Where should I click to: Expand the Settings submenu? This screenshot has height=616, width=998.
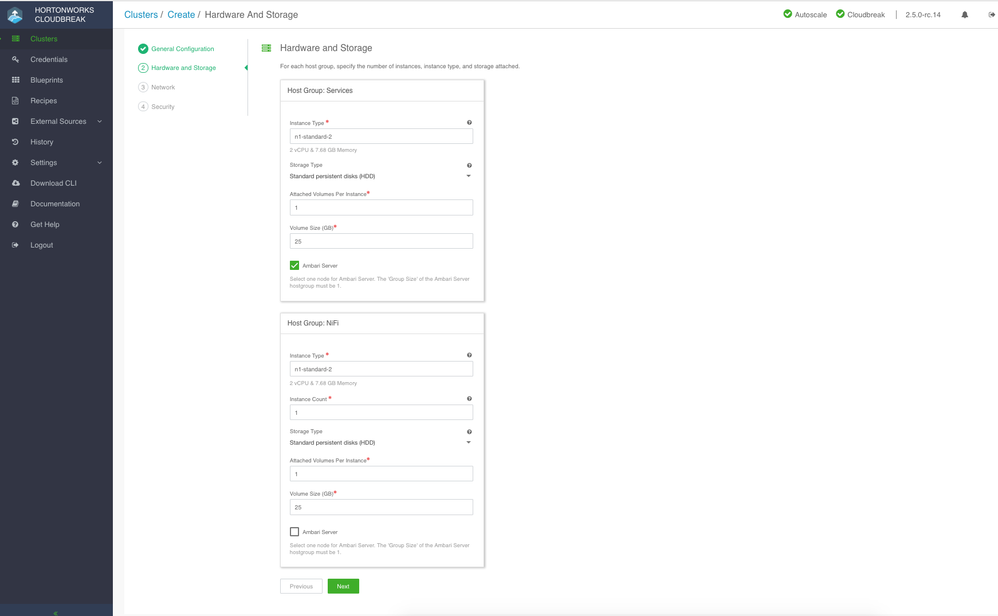[x=60, y=162]
